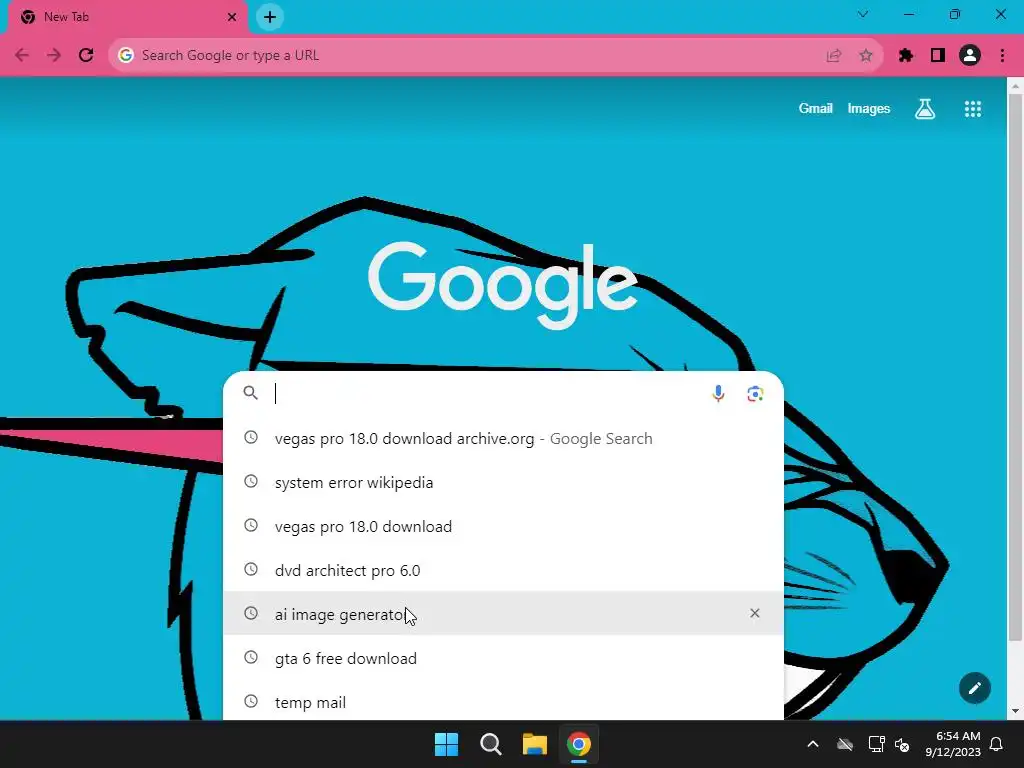
Task: Open the Extensions puzzle icon
Action: (906, 56)
